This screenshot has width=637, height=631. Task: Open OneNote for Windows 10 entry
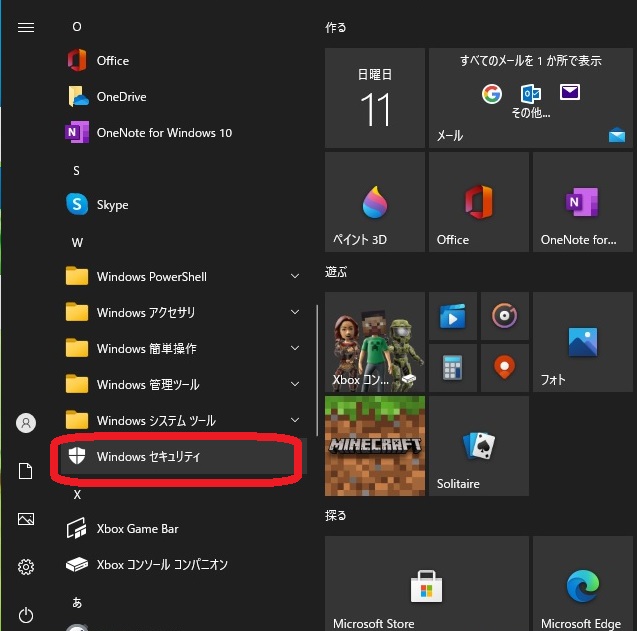click(182, 133)
